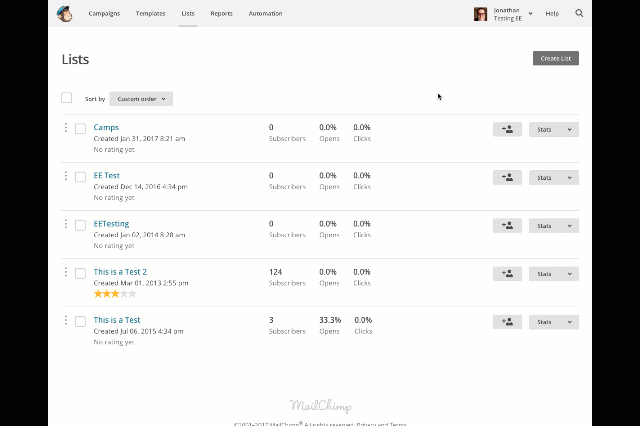
Task: Add subscriber to EETesting list icon
Action: pyautogui.click(x=507, y=226)
